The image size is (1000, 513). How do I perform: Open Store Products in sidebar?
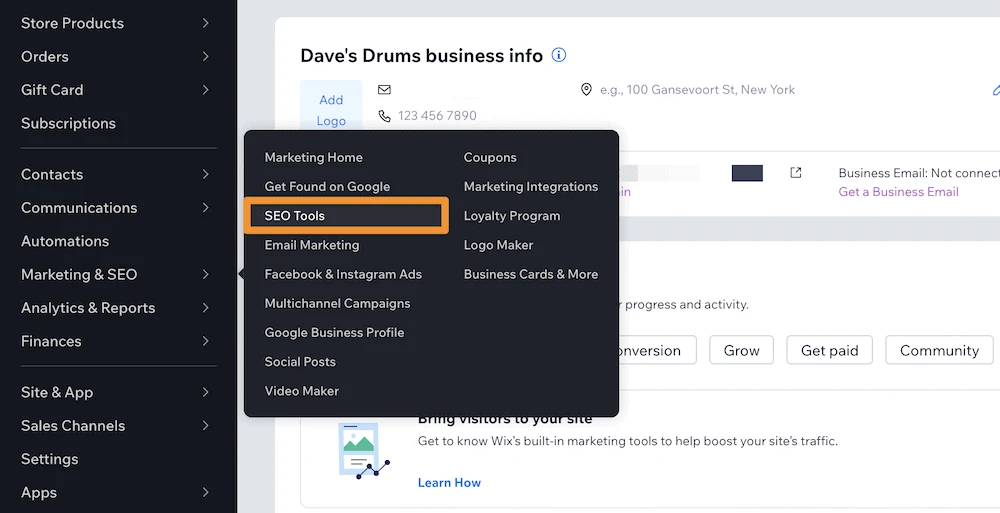click(x=72, y=23)
